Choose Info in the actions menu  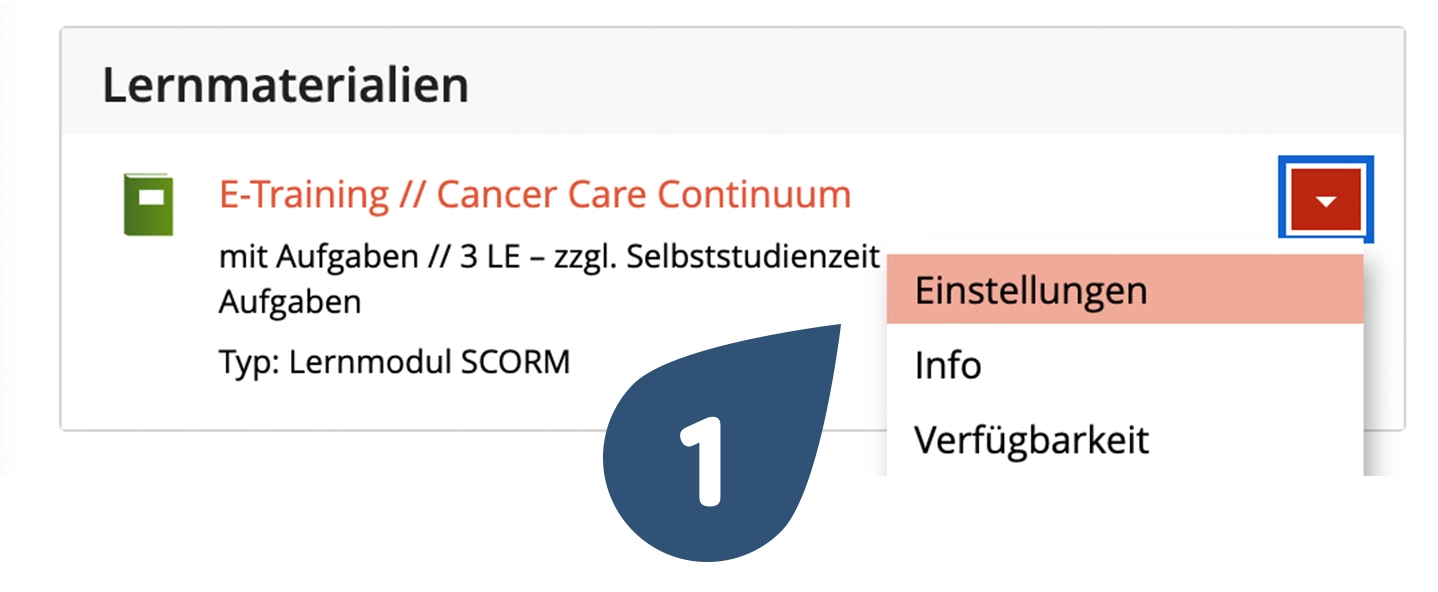pyautogui.click(x=948, y=365)
